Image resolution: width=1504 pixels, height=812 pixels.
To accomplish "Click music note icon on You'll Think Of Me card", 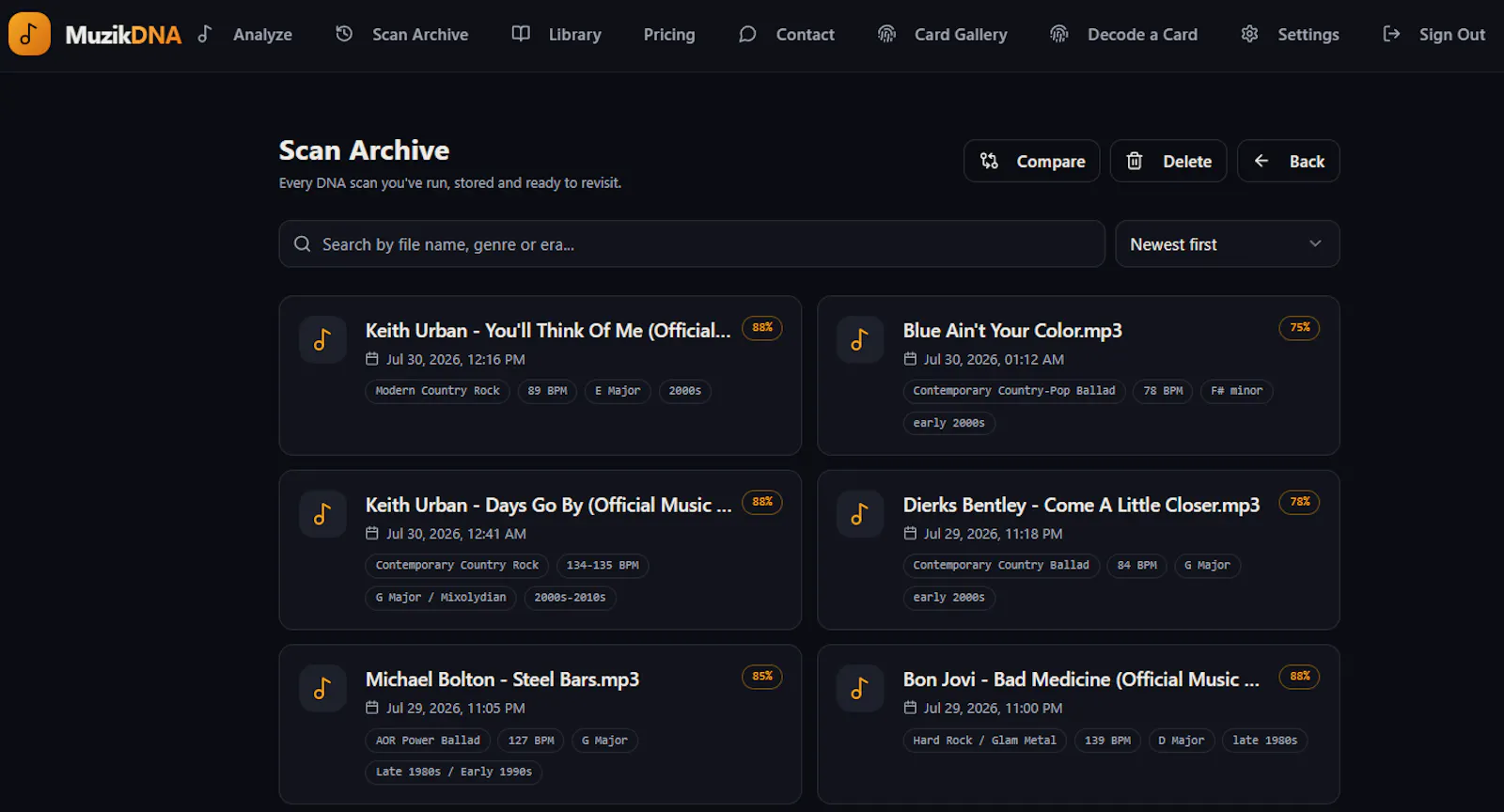I will tap(322, 339).
